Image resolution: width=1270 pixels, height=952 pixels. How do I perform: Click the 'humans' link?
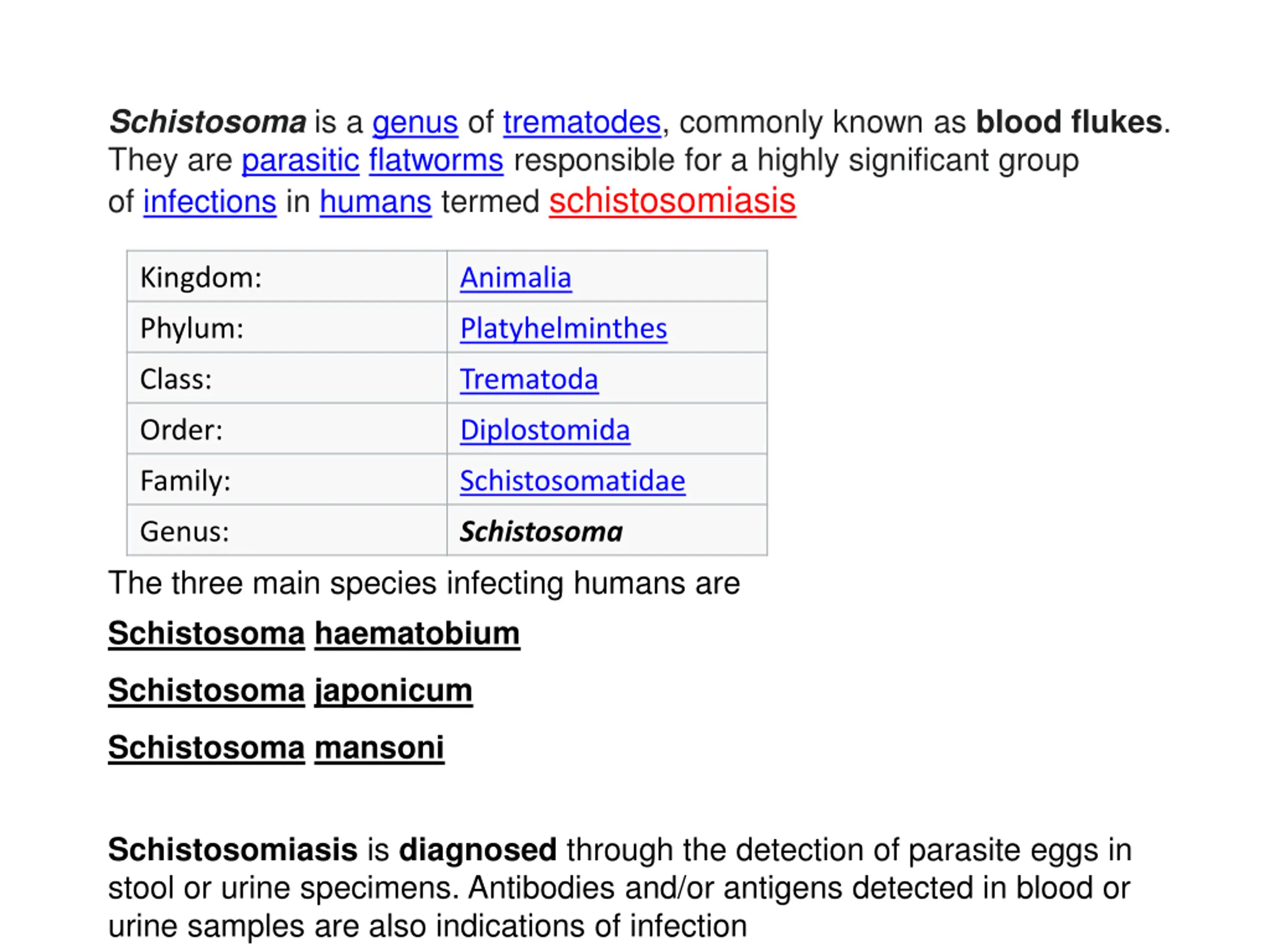(375, 202)
